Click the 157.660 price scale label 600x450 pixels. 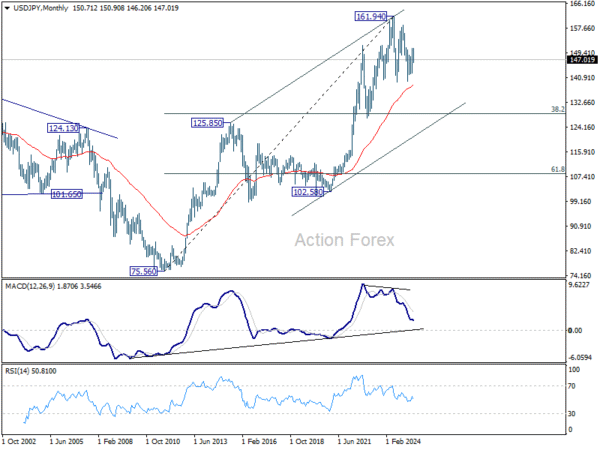click(x=582, y=28)
